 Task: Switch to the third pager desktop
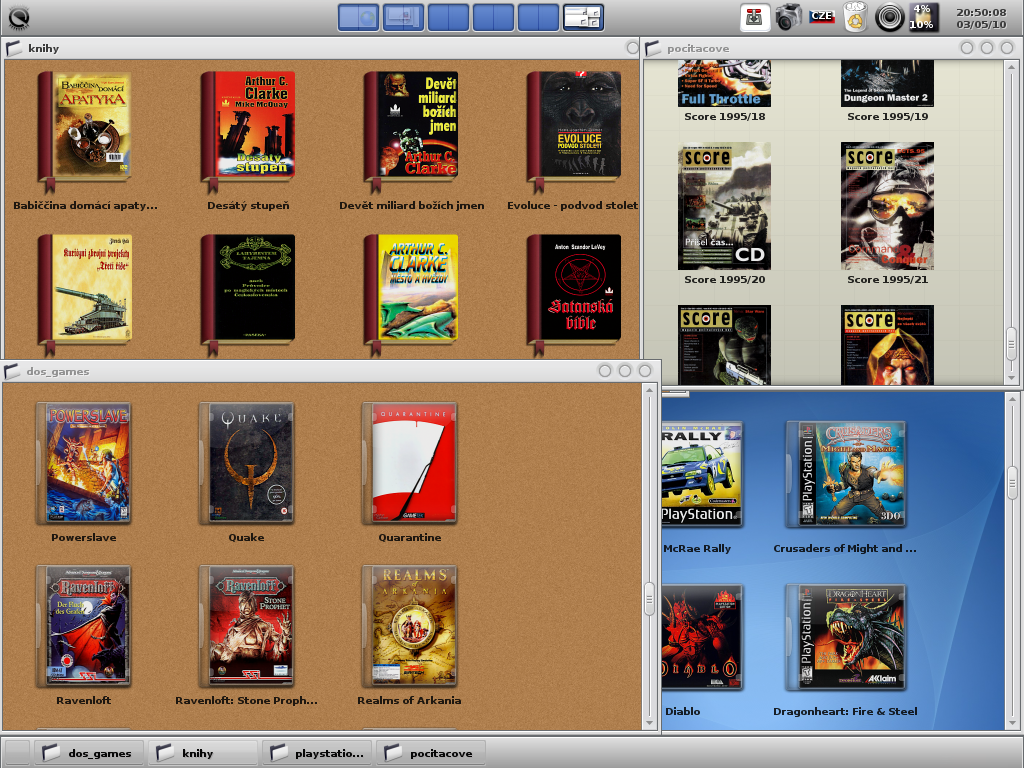pyautogui.click(x=448, y=18)
